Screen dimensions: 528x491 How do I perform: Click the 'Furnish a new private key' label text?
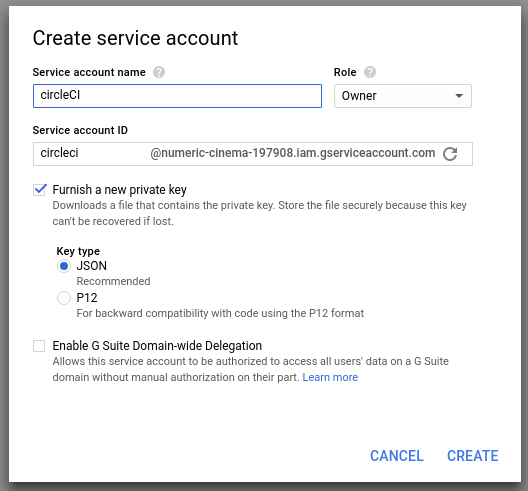coord(120,190)
